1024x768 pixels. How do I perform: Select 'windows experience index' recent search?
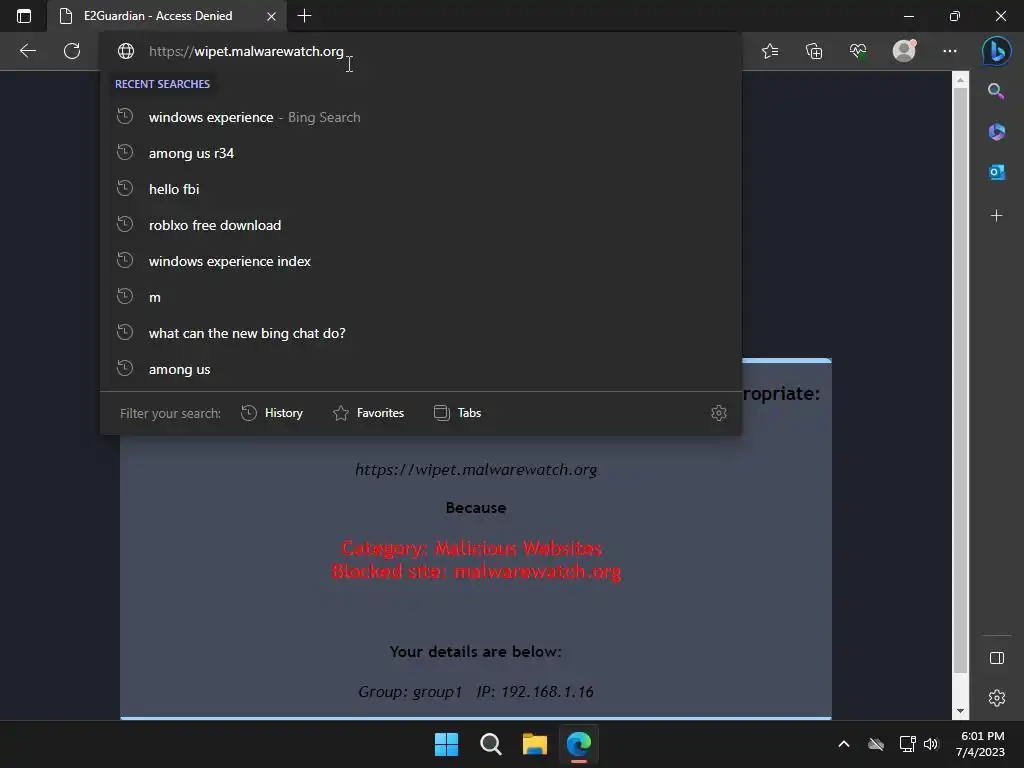click(x=421, y=261)
